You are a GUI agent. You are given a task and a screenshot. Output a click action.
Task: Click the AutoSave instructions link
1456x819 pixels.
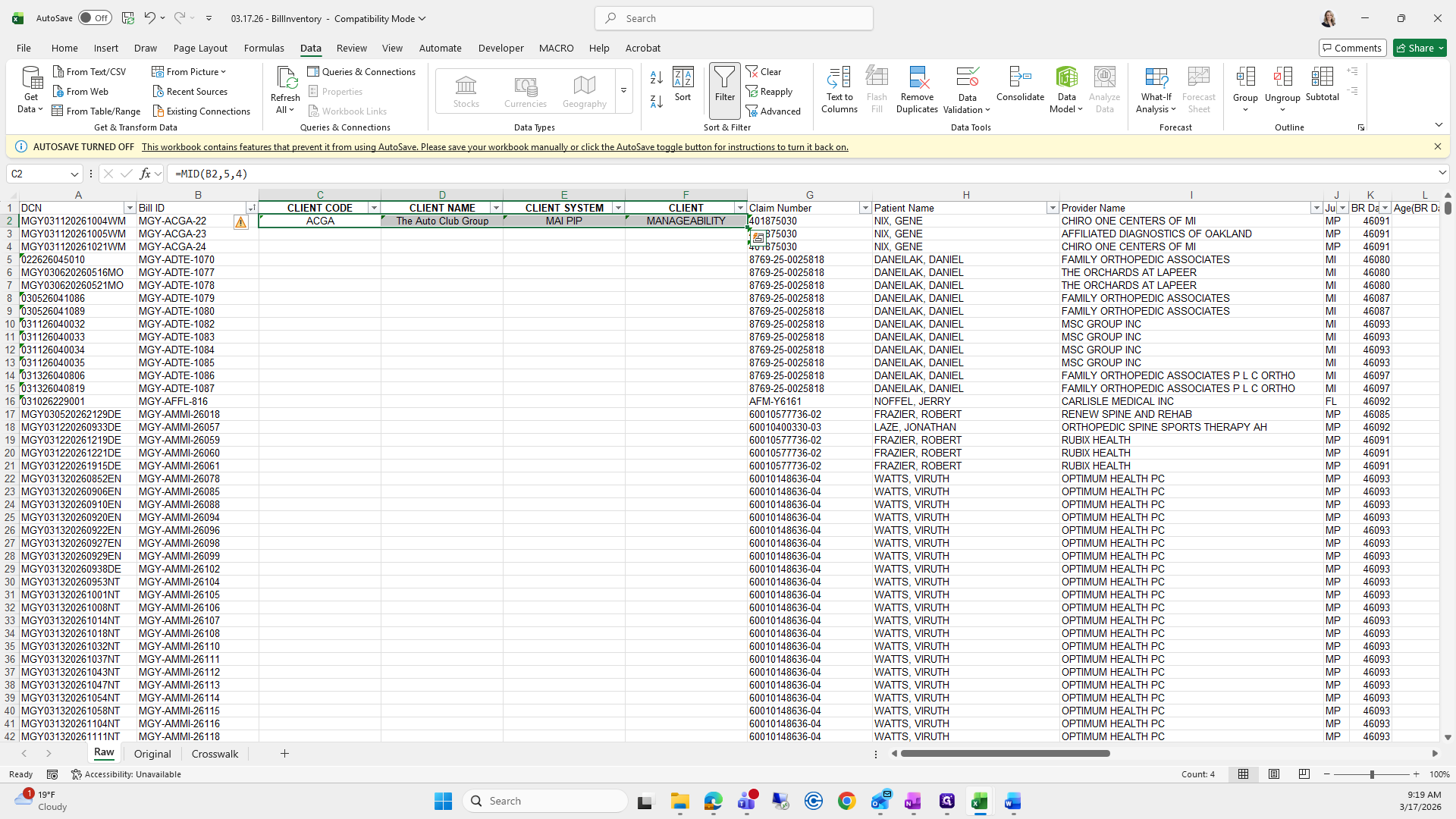(494, 147)
